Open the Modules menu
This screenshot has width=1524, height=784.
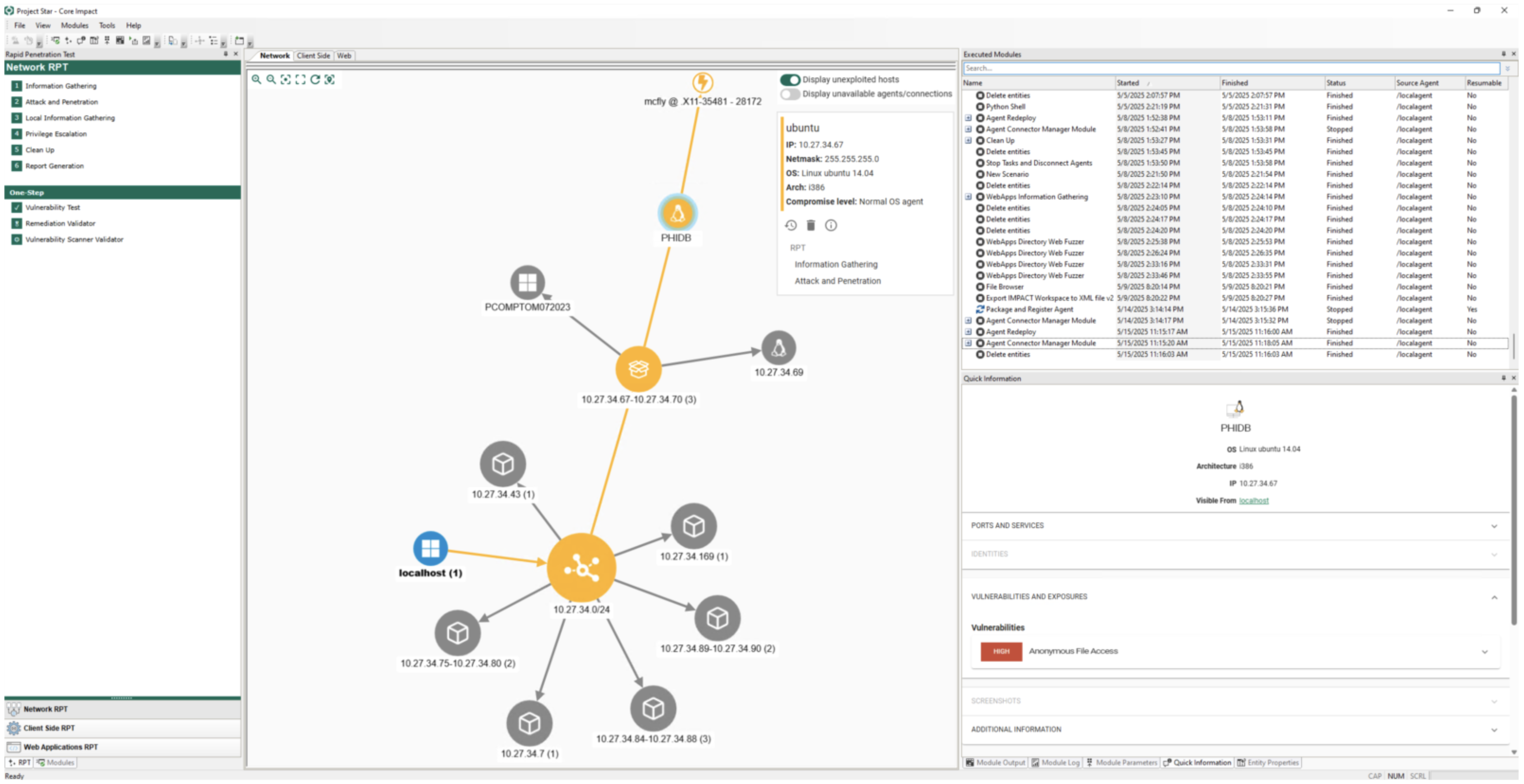(x=75, y=25)
